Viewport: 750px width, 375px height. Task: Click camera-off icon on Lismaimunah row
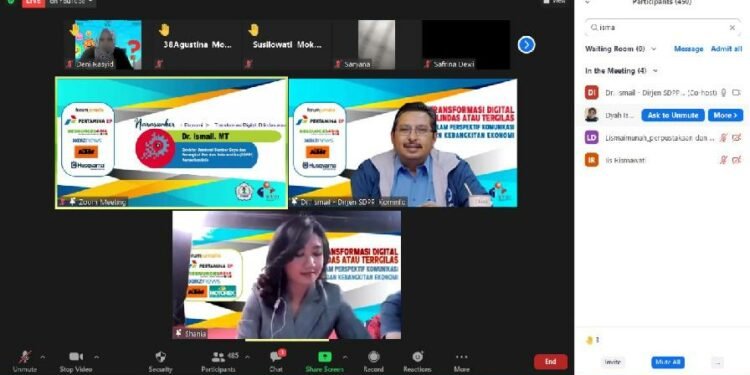coord(736,138)
